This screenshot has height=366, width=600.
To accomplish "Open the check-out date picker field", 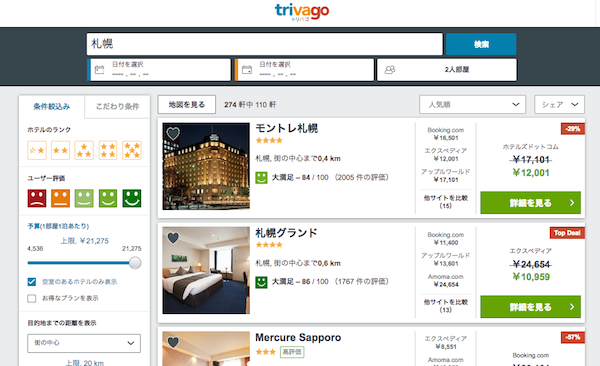I will click(304, 70).
